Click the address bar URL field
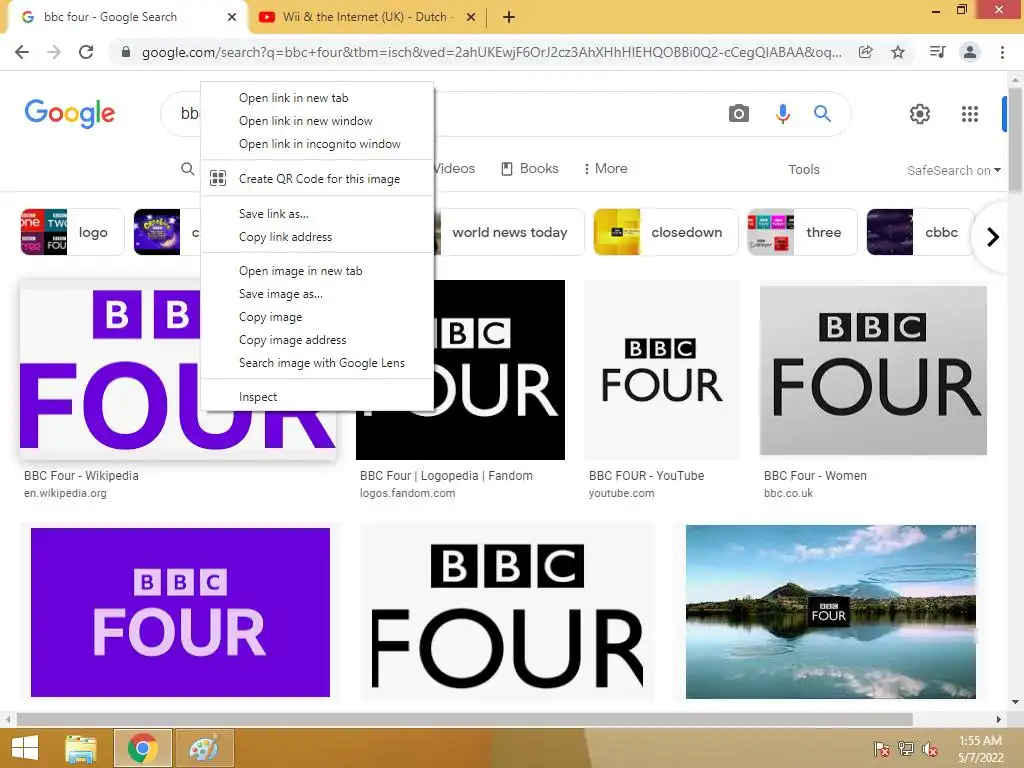This screenshot has width=1024, height=768. (491, 52)
